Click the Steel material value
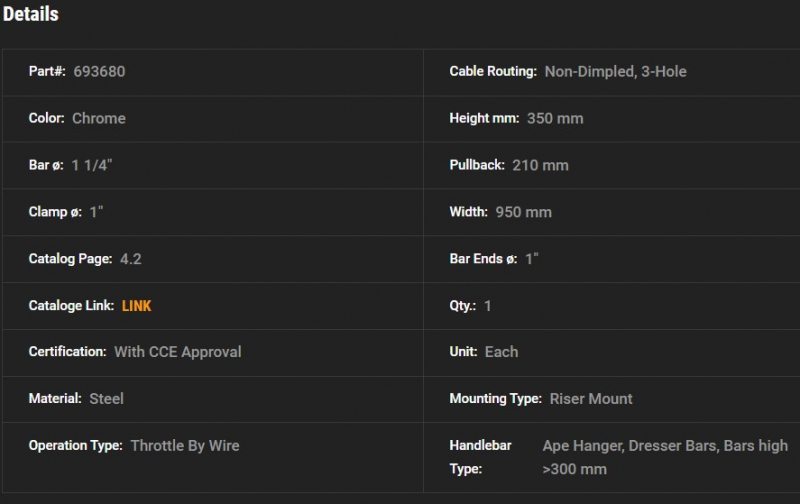800x504 pixels. 106,399
